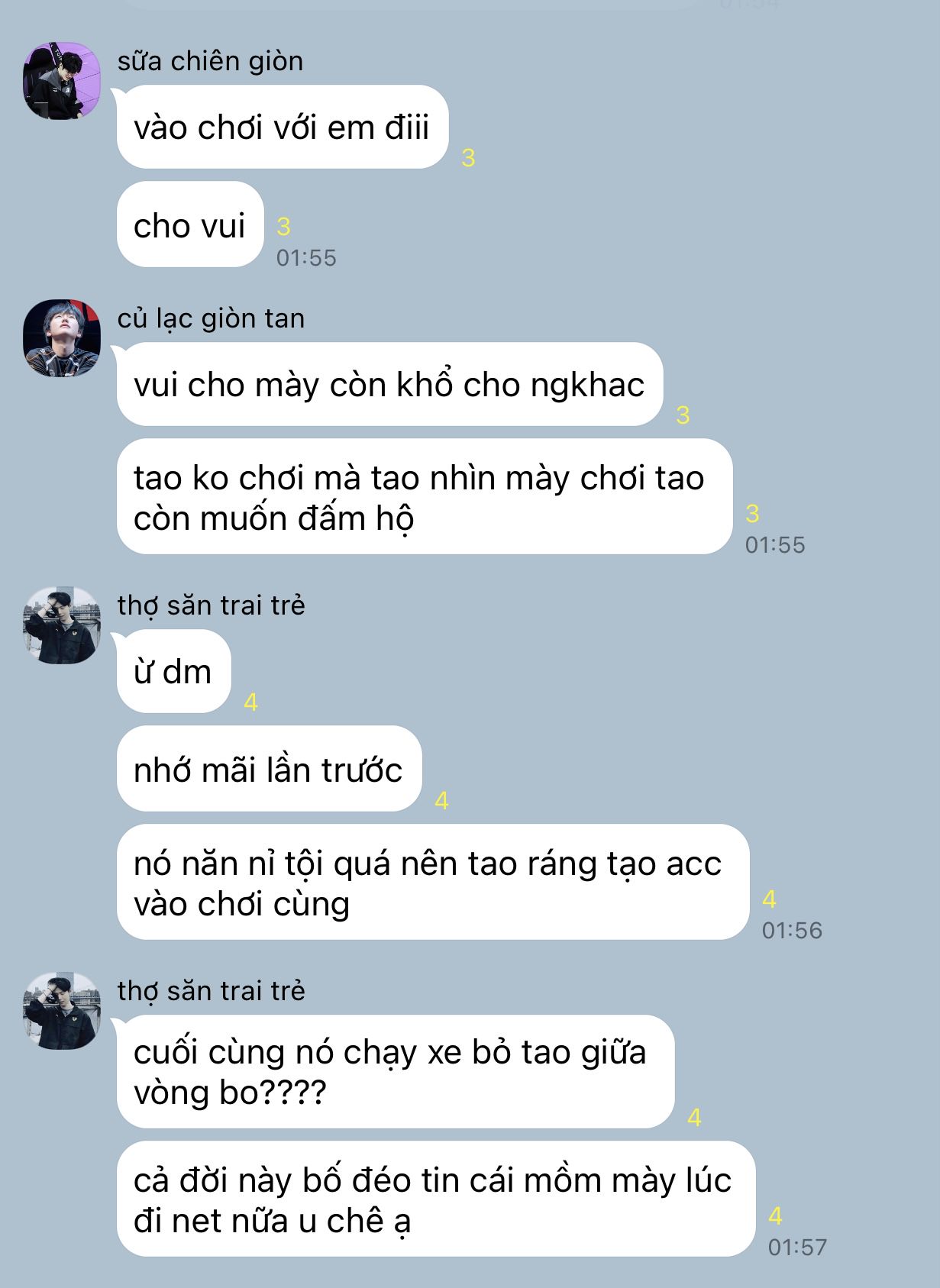Tap read count 4 beside 'nhớ mãi lần trước'

tap(441, 800)
